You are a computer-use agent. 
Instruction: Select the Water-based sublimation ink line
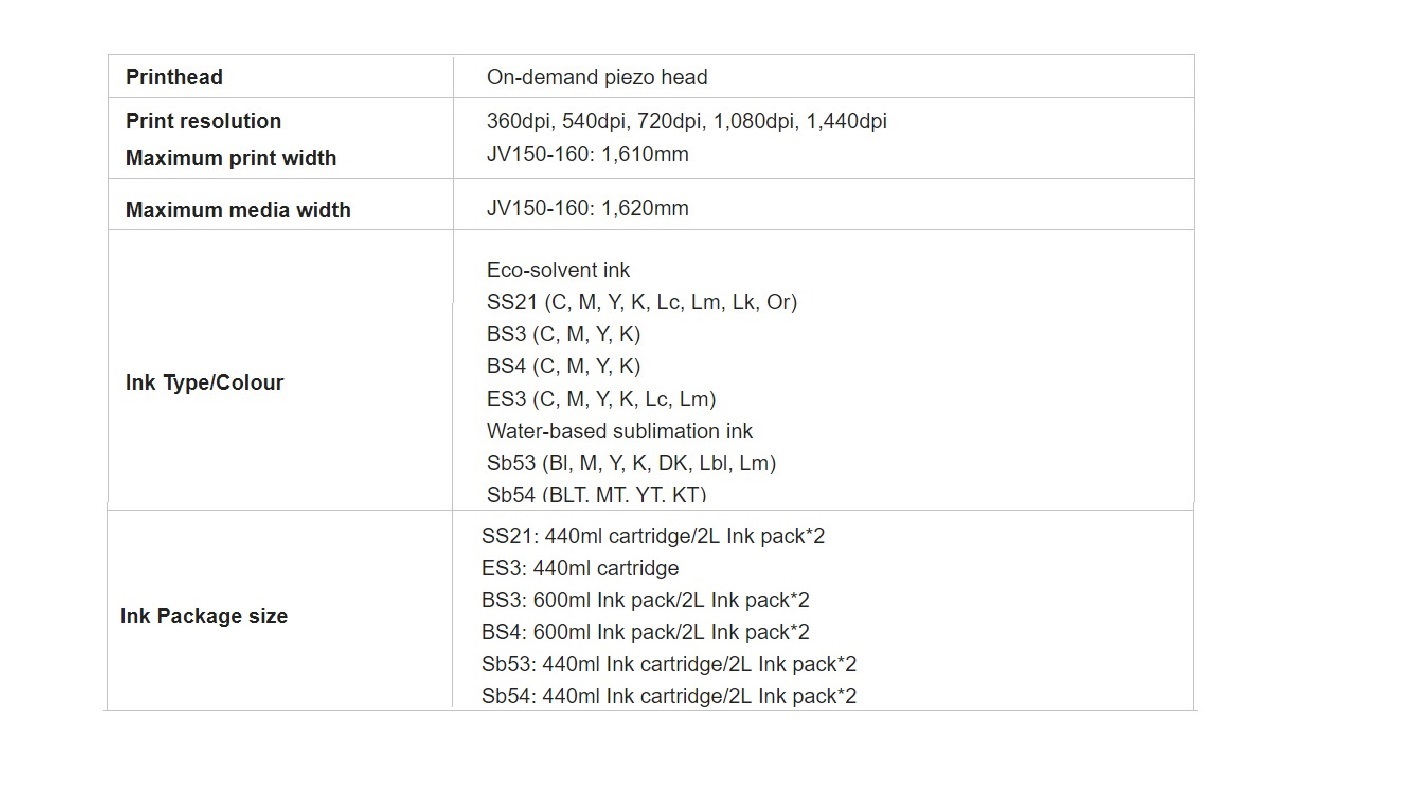[x=619, y=431]
